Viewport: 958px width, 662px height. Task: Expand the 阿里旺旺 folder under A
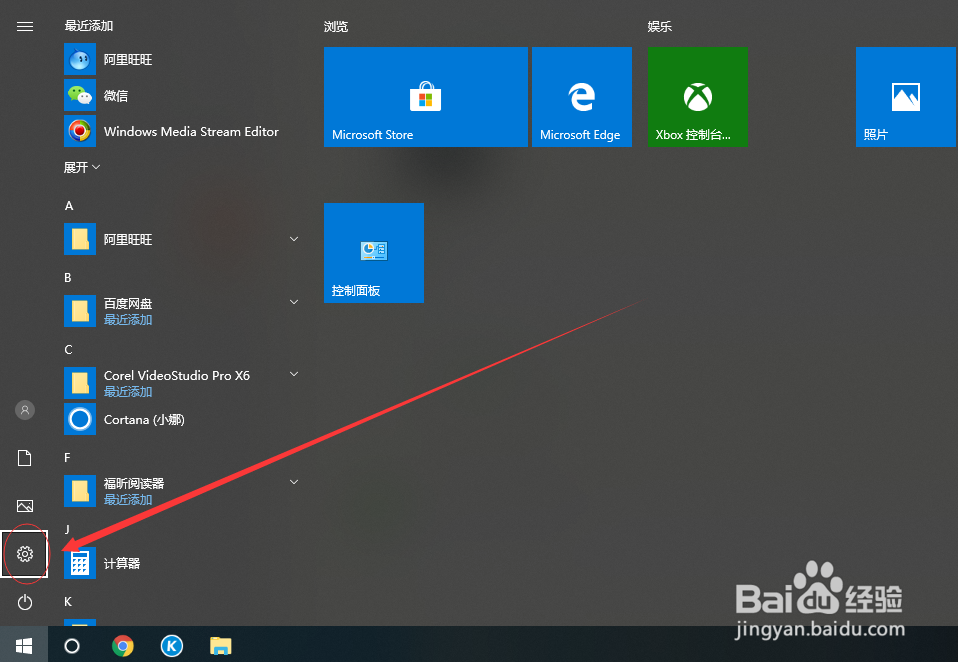pos(294,239)
